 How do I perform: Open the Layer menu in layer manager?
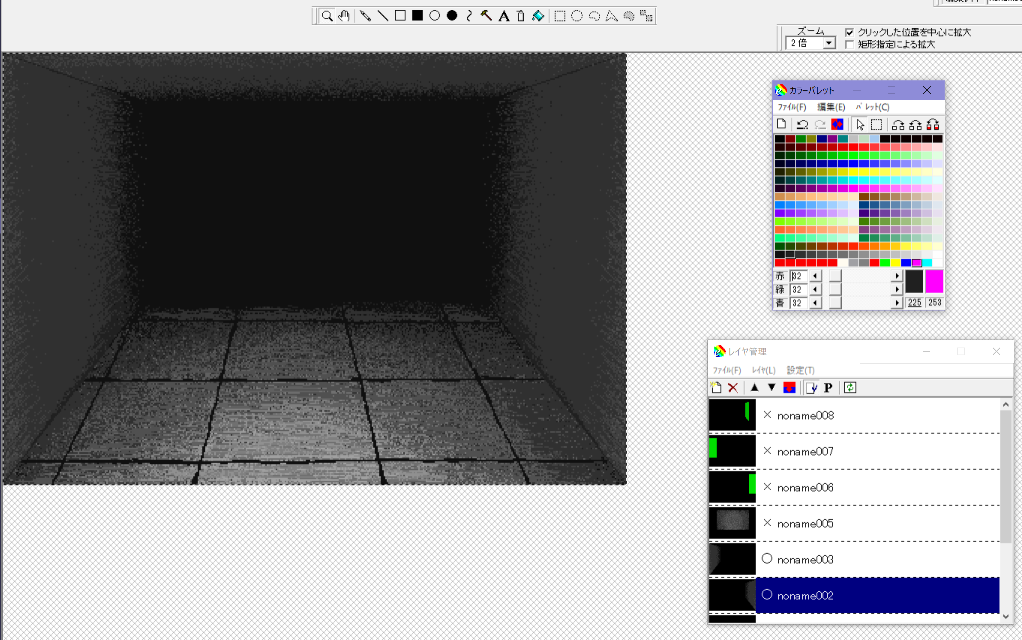(x=764, y=371)
